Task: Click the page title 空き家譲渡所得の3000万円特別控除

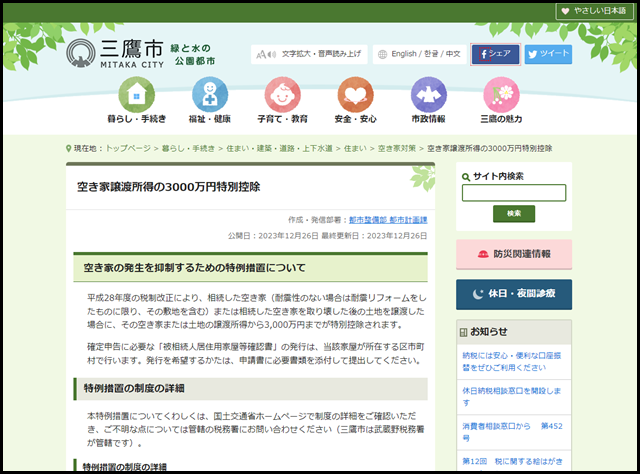Action: pos(169,187)
